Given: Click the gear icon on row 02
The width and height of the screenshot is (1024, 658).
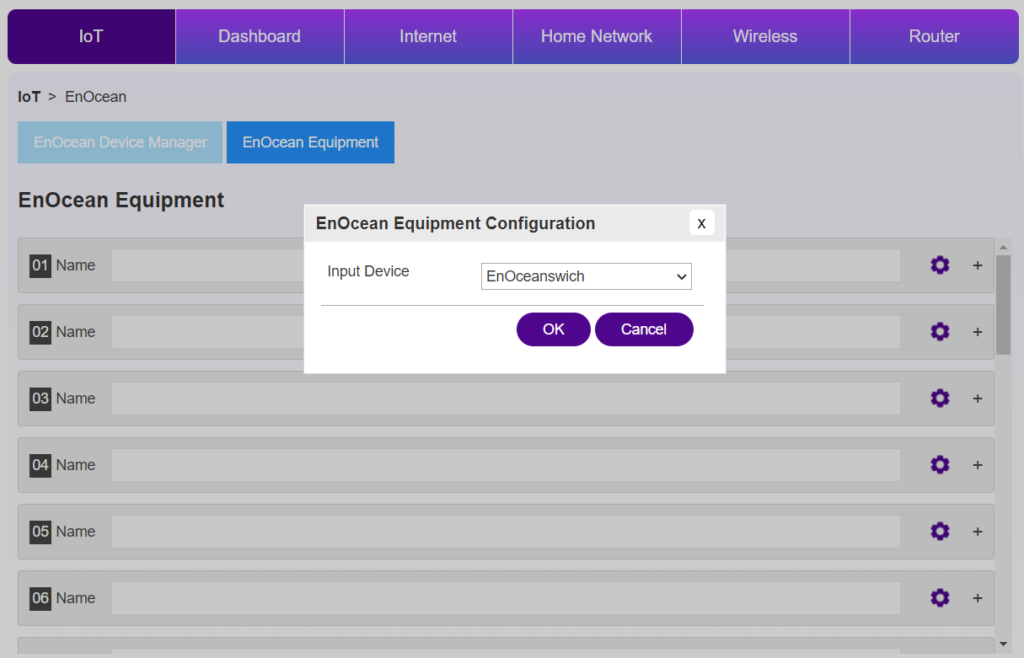Looking at the screenshot, I should click(x=939, y=332).
